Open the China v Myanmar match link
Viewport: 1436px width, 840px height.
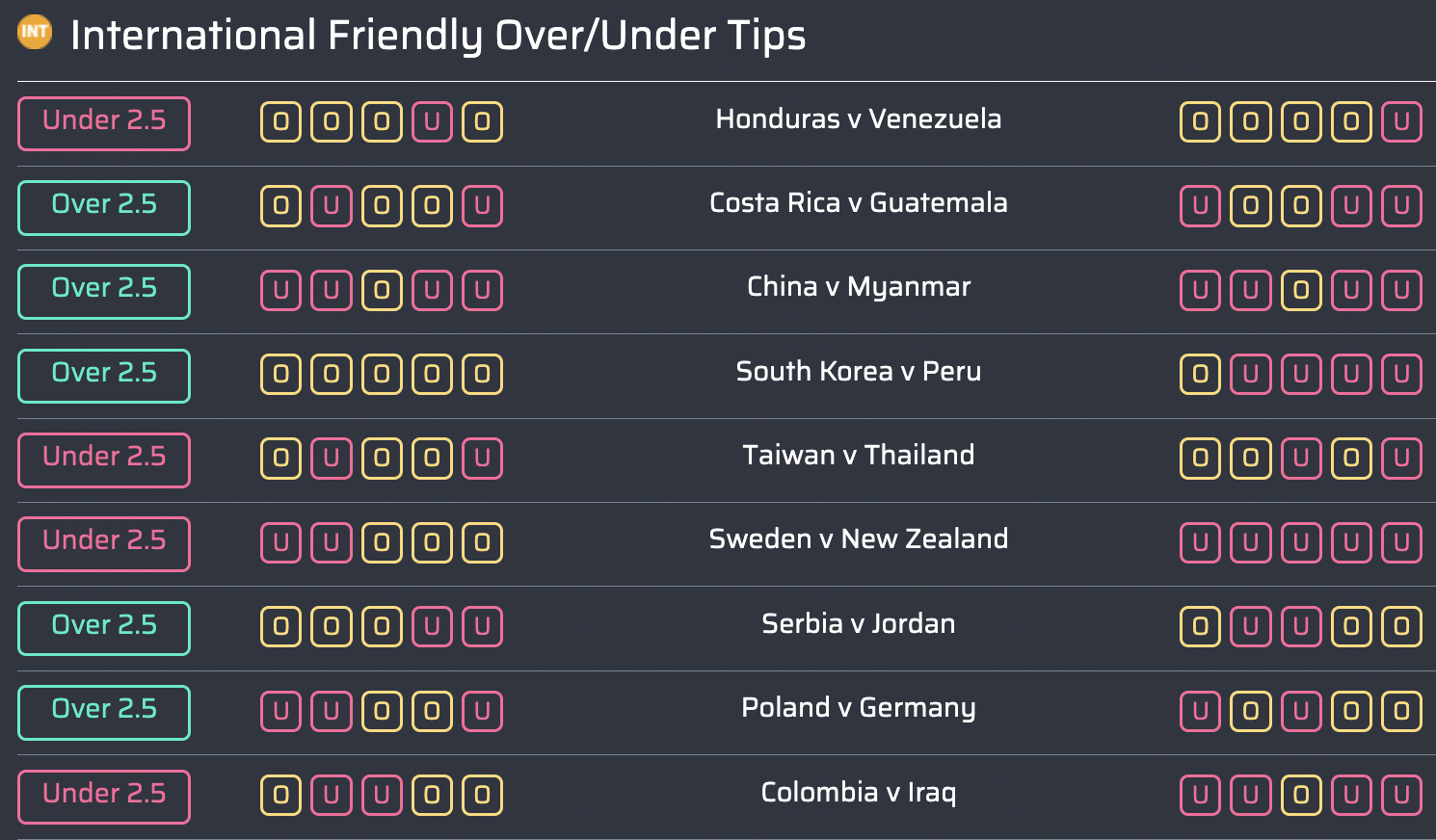[x=859, y=287]
